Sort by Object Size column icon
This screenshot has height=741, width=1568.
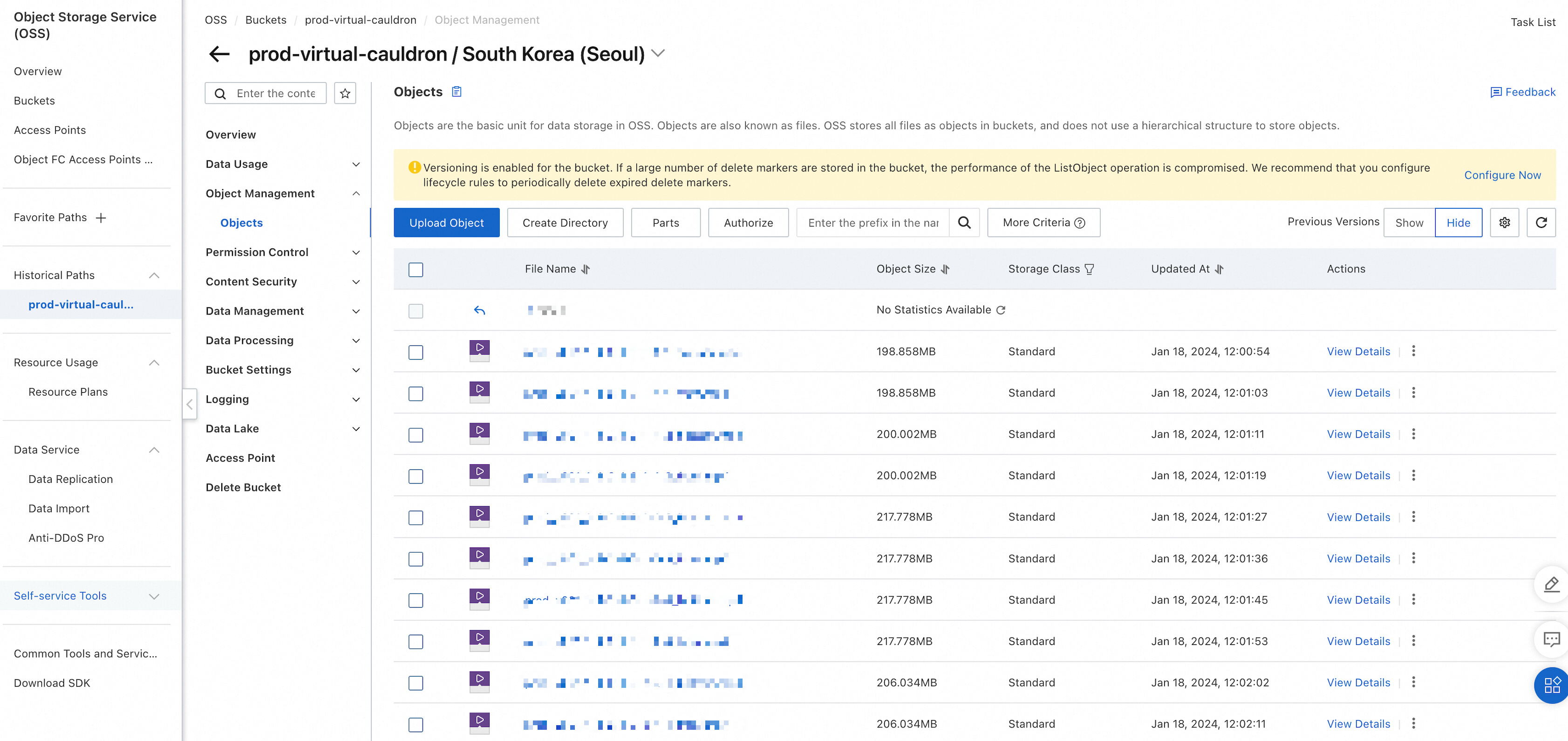945,269
